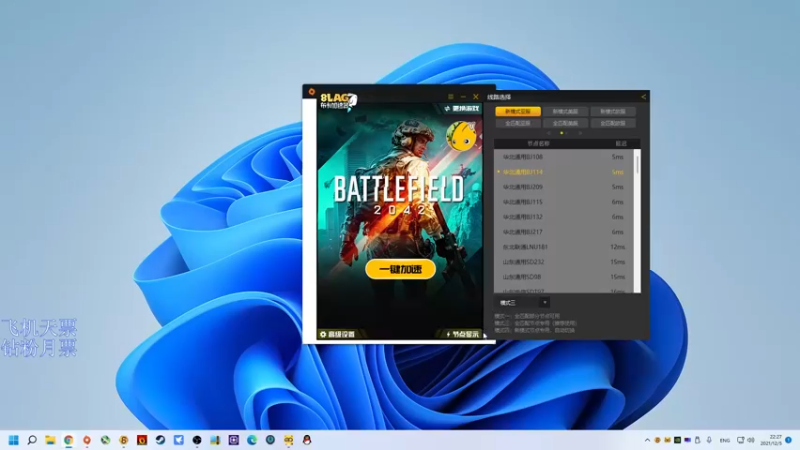Sort by the 延迟 latency column header

click(620, 144)
